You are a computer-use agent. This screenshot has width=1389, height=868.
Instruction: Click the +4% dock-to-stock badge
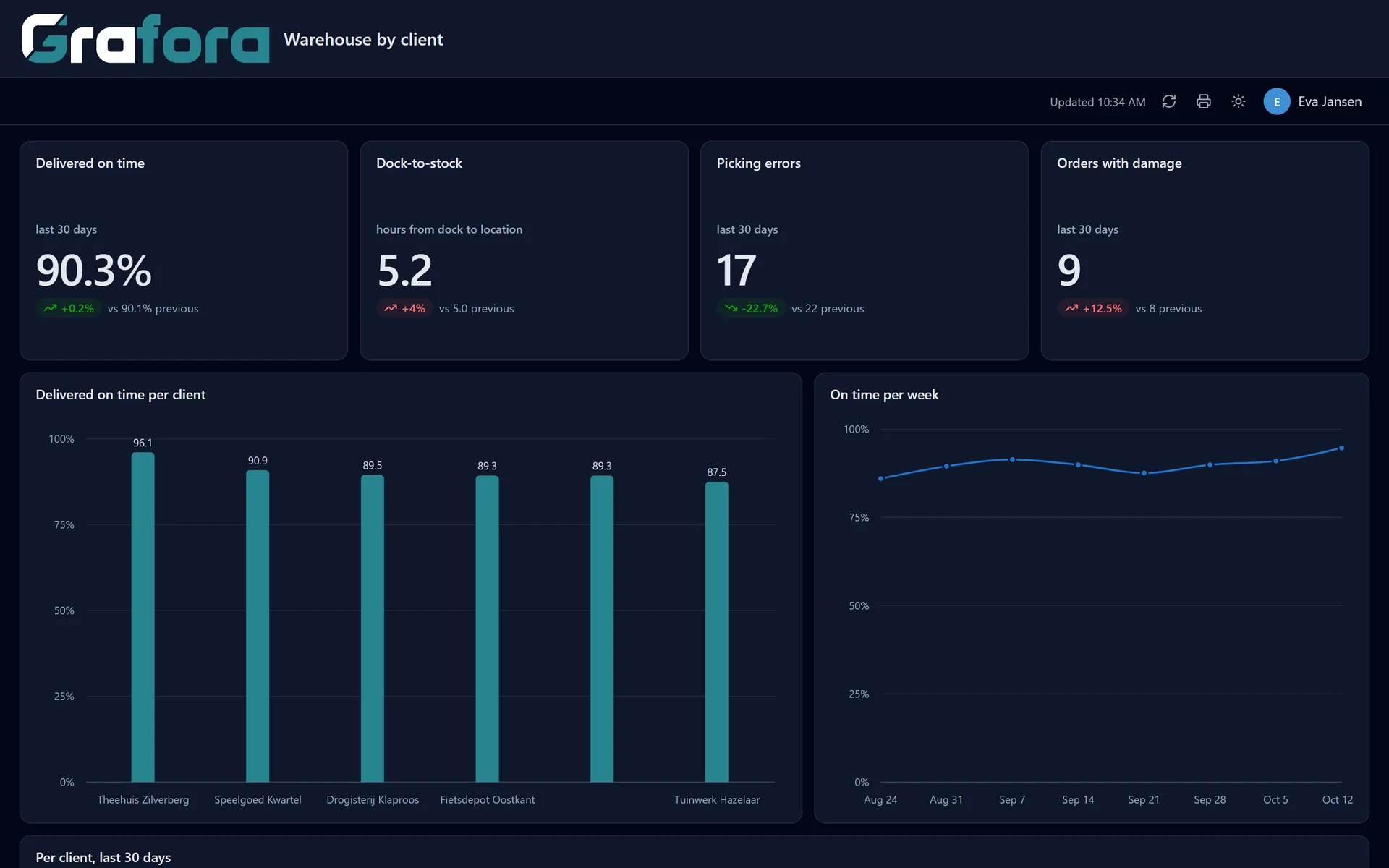(404, 308)
